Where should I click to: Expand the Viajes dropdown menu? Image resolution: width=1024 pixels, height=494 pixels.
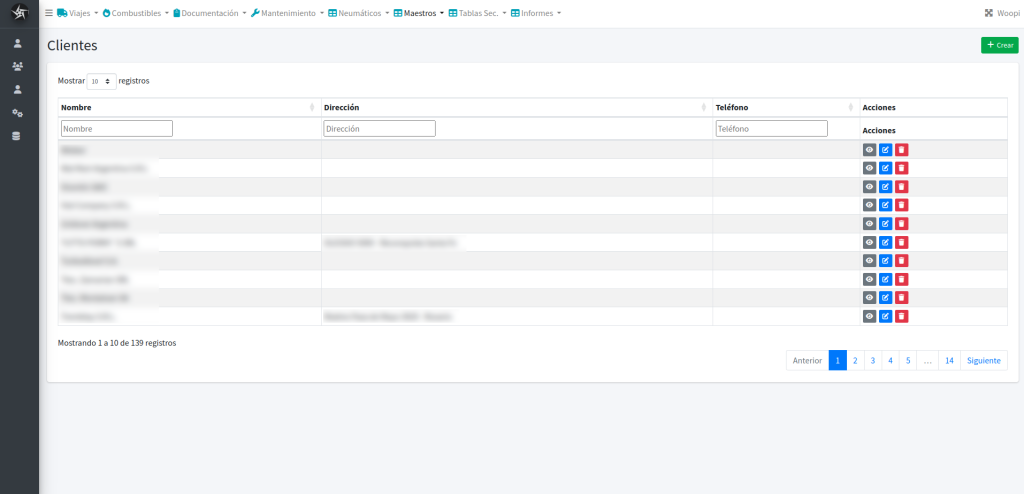pyautogui.click(x=78, y=13)
